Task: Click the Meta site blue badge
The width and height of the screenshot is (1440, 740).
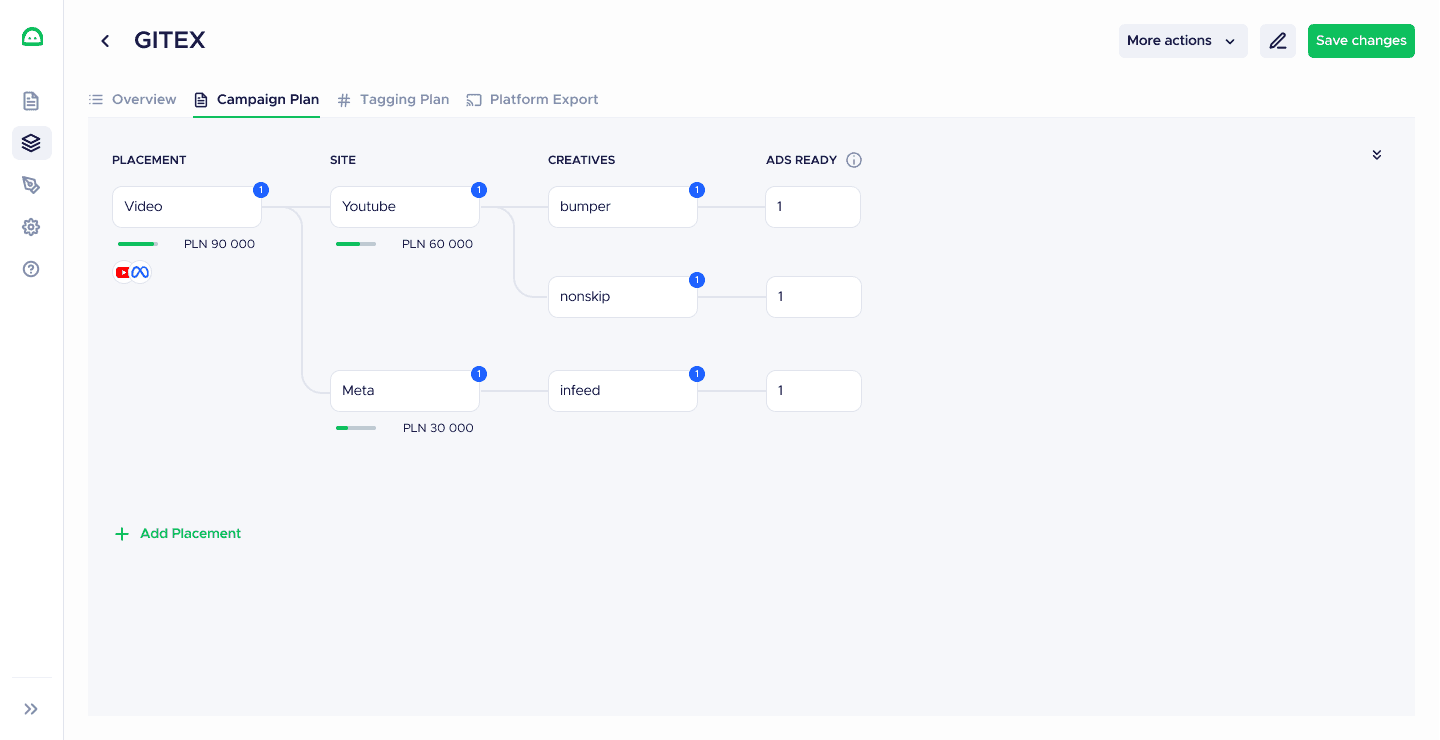Action: point(479,374)
